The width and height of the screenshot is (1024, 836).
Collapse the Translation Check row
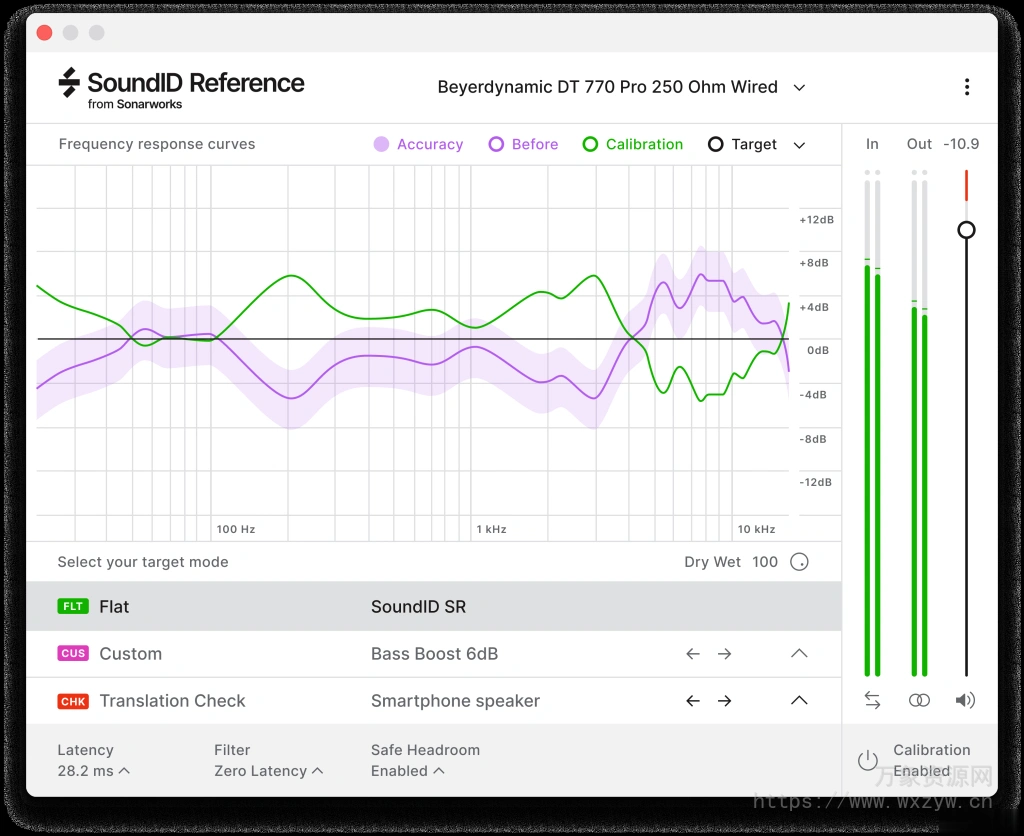(799, 701)
